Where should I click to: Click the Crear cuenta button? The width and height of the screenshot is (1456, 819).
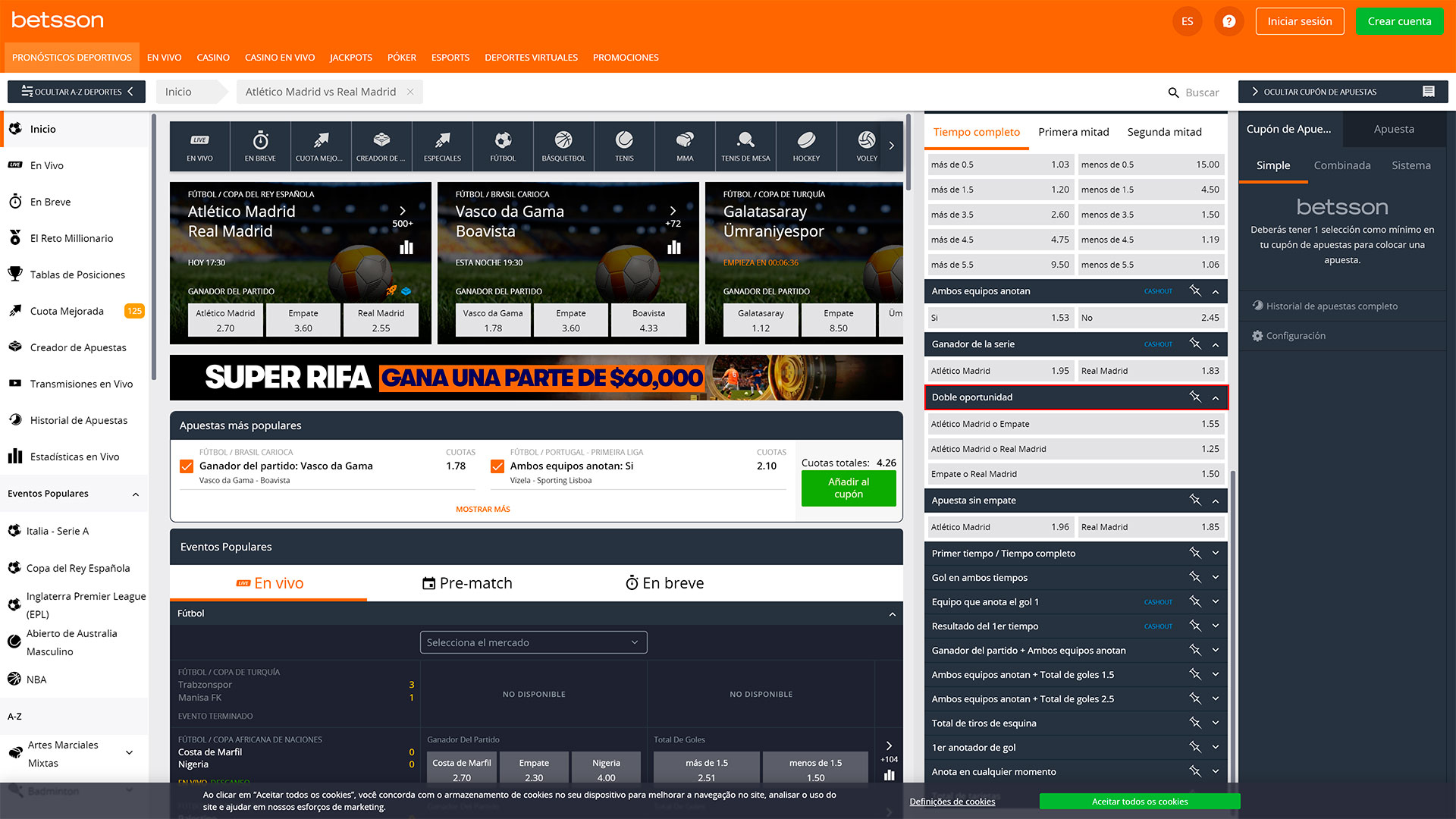click(x=1399, y=21)
